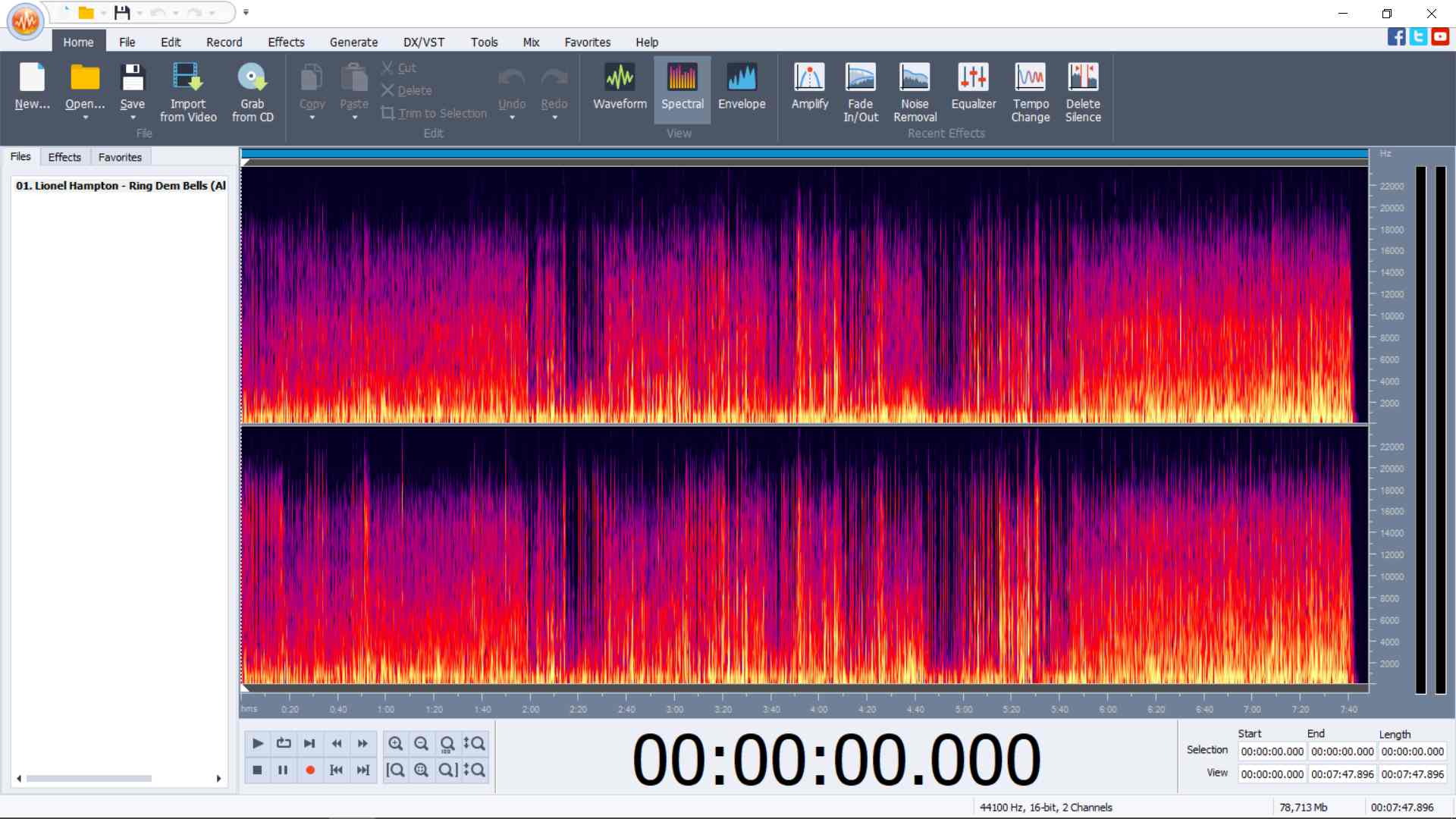The image size is (1456, 819).
Task: Open Quick Access Toolbar customize arrow
Action: pyautogui.click(x=246, y=13)
